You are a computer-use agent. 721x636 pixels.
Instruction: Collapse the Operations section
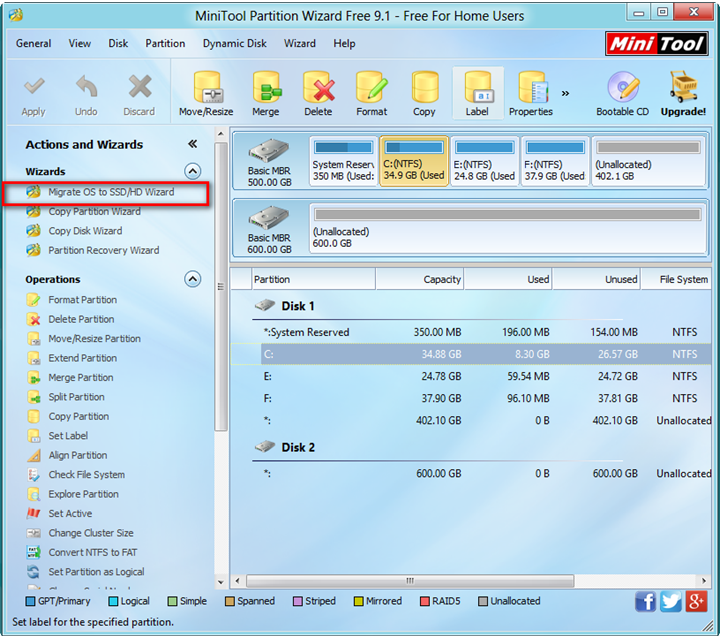(x=193, y=279)
